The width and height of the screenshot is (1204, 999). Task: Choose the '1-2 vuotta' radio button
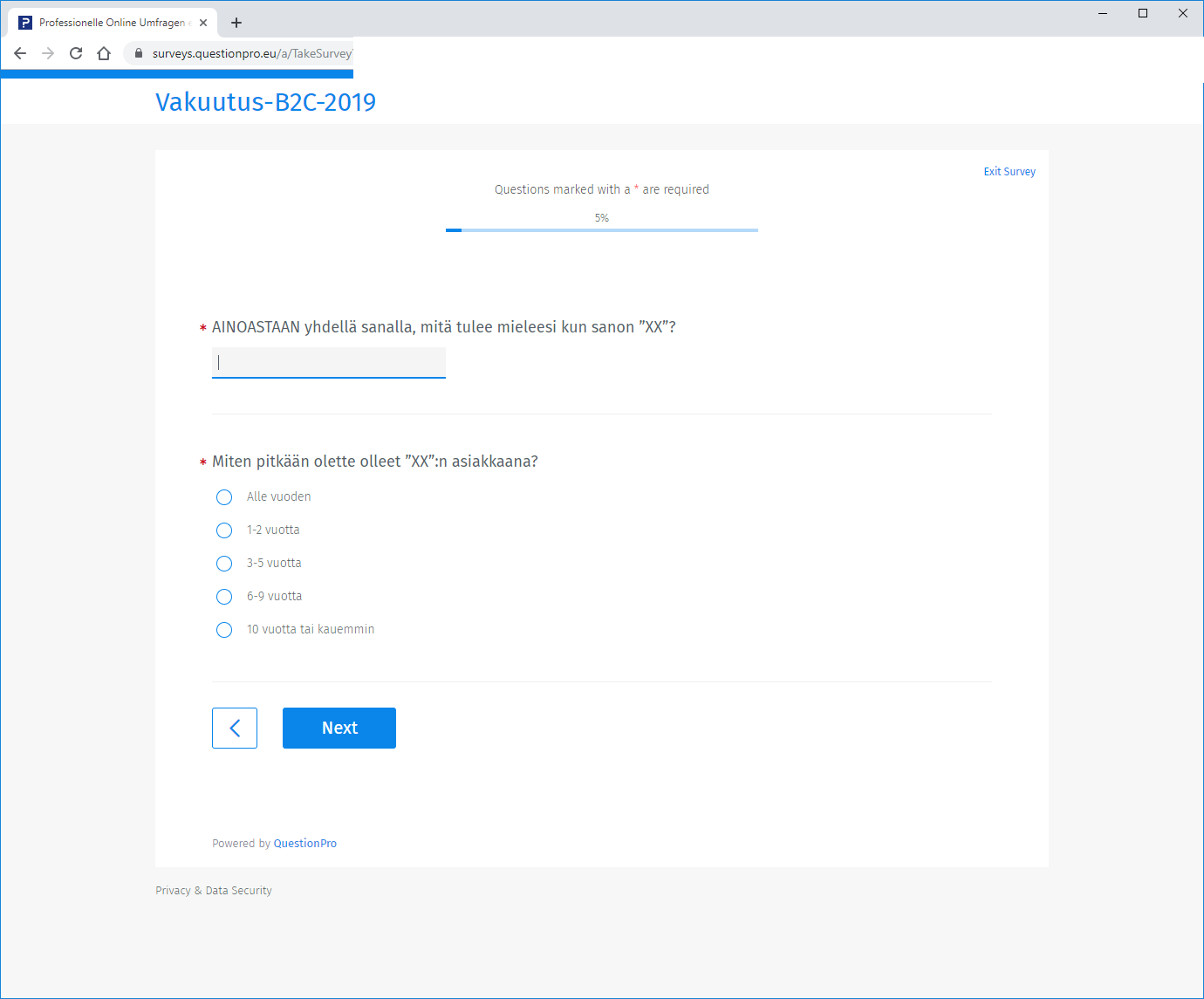click(x=224, y=530)
